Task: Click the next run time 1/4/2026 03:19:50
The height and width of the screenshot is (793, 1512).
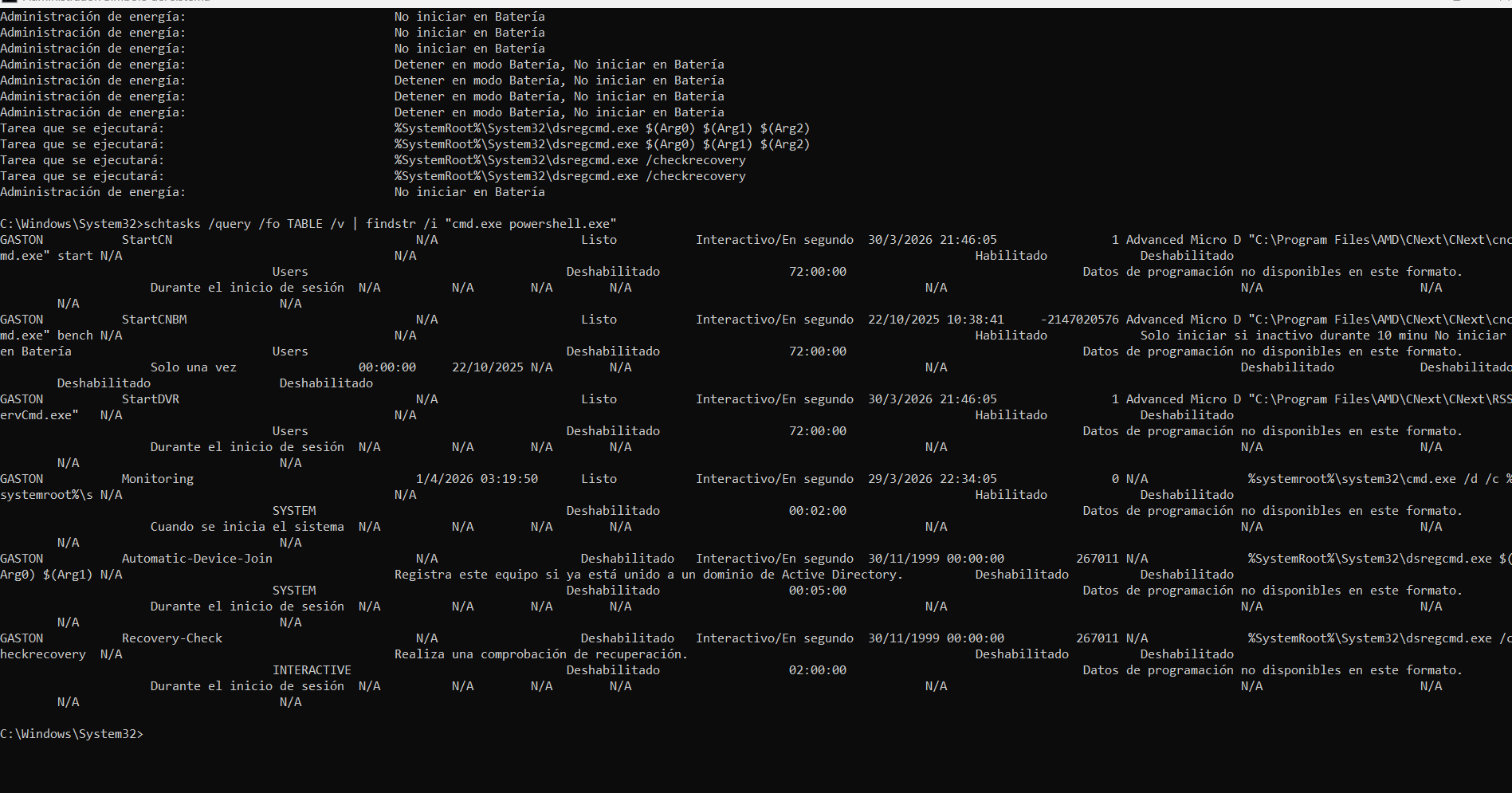Action: coord(477,479)
